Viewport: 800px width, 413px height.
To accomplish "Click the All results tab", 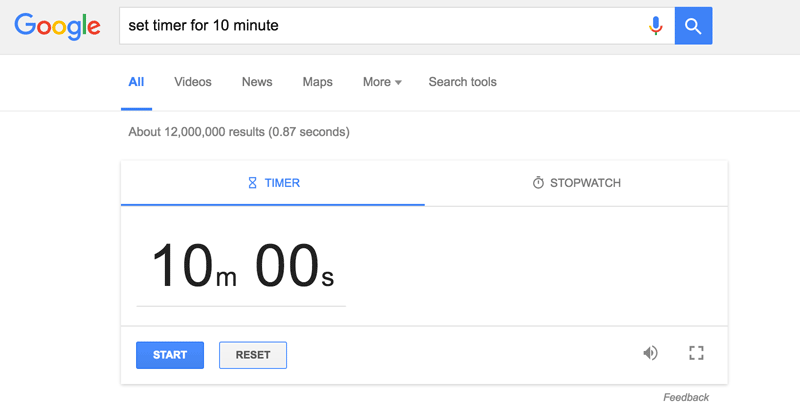I will 136,82.
